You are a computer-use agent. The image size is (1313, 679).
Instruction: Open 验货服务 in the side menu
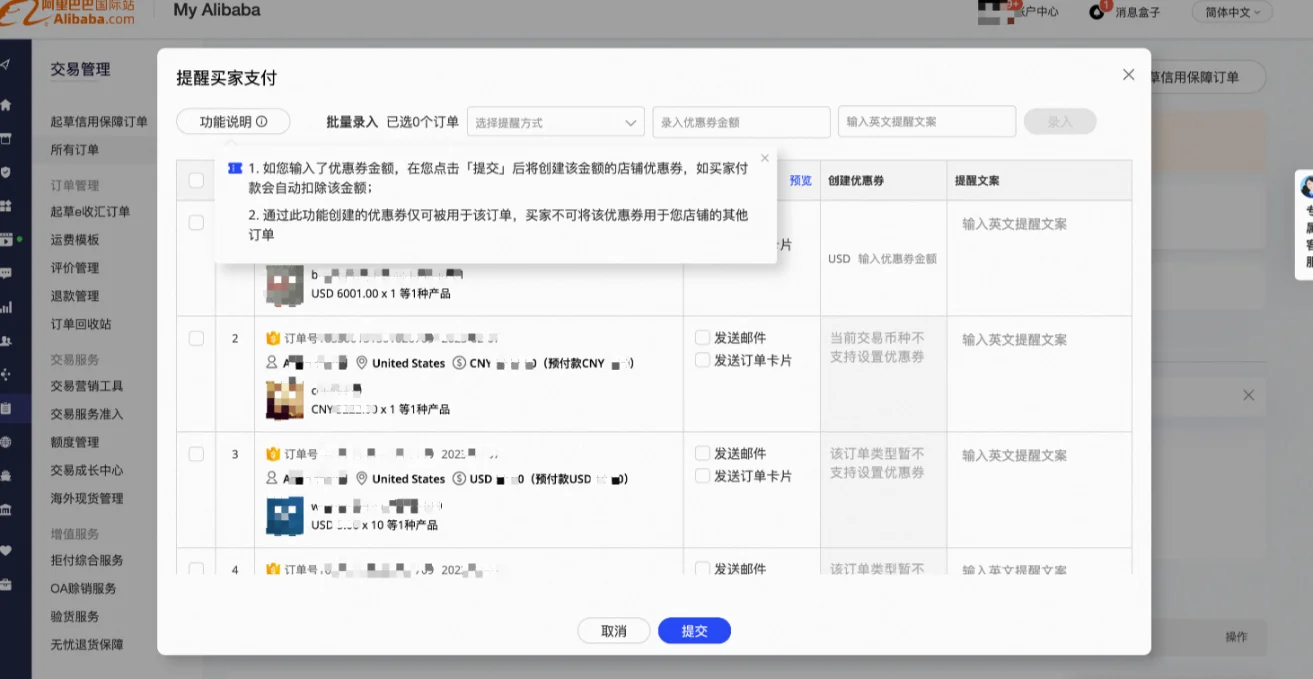pos(75,616)
